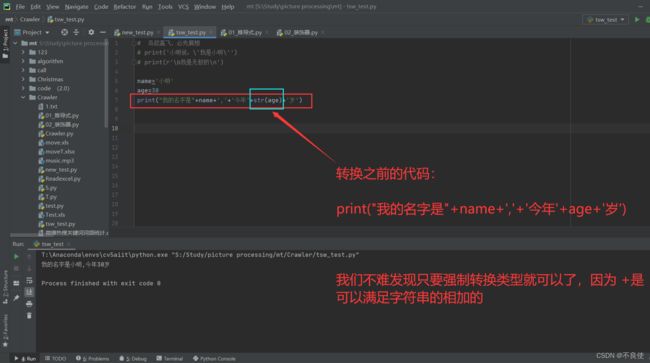650x363 pixels.
Task: Toggle scroll to end of console output
Action: [29, 292]
